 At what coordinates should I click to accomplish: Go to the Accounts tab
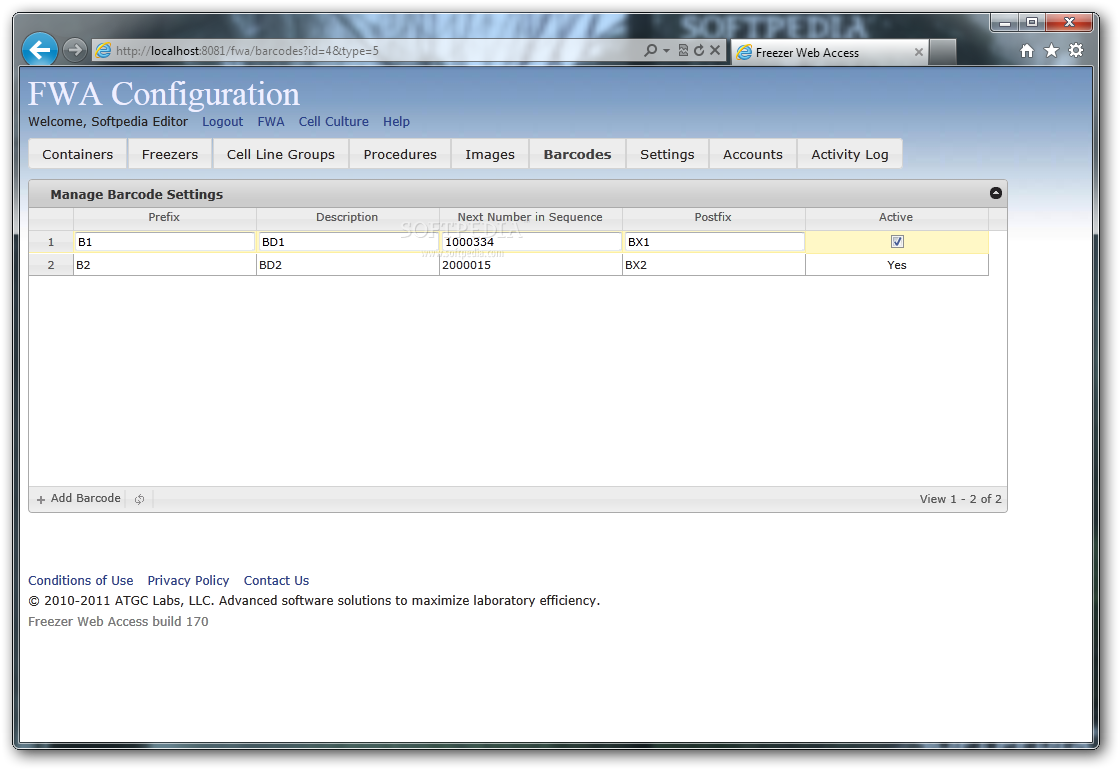tap(753, 154)
